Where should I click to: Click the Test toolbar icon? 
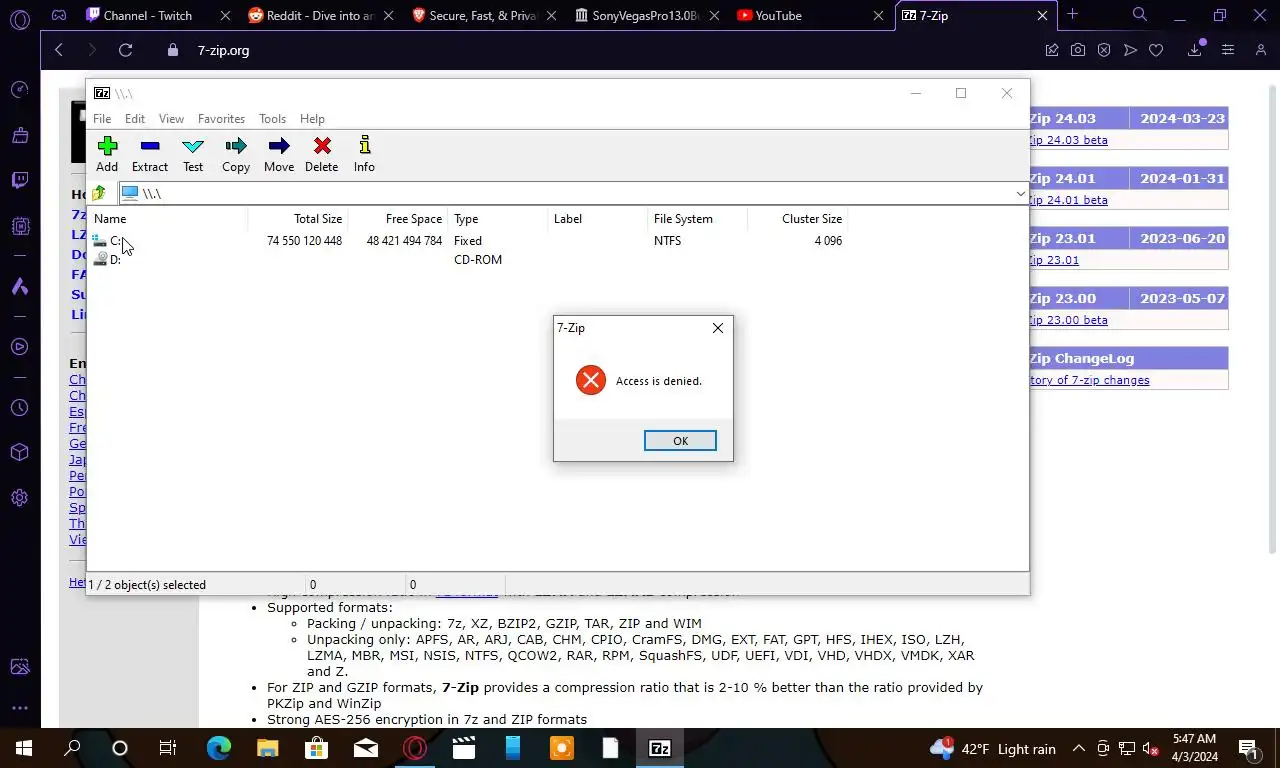coord(193,154)
